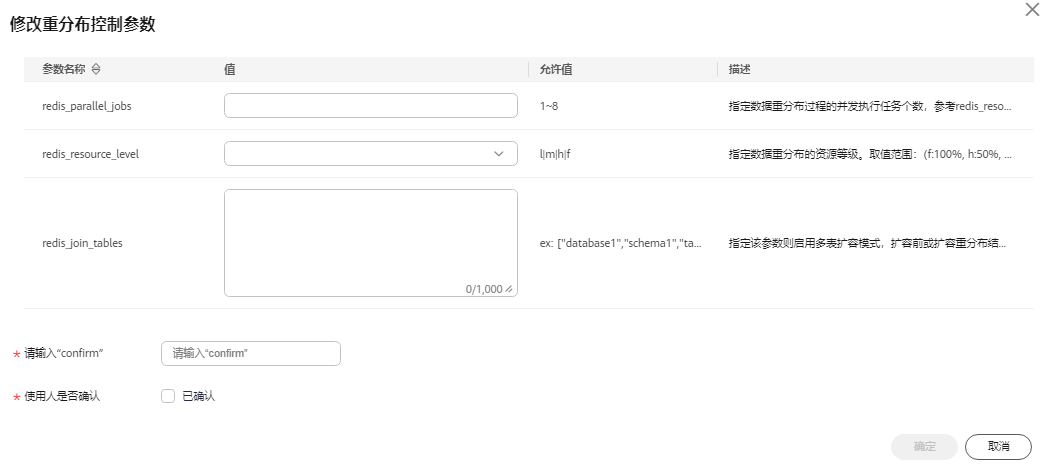Screen dimensions: 1053x464
Task: Grab the textarea resize handle corner
Action: [509, 289]
